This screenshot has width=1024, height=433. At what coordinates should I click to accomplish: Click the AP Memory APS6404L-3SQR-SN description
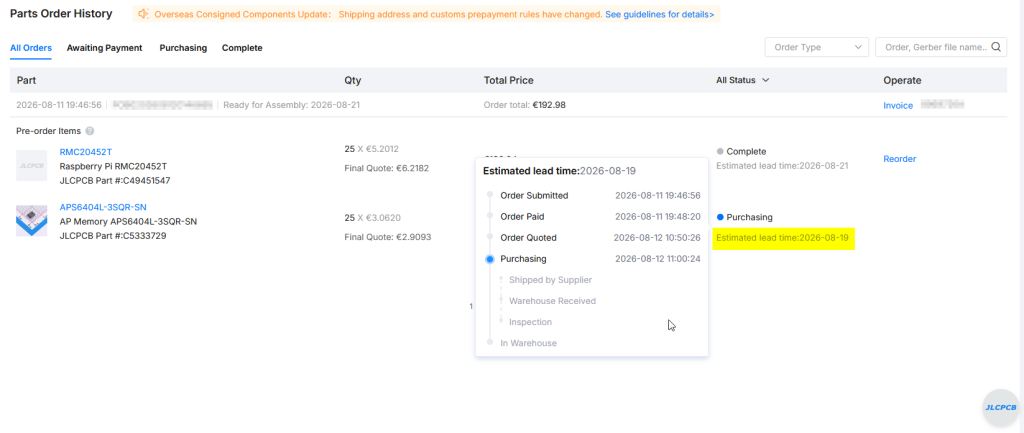point(128,221)
